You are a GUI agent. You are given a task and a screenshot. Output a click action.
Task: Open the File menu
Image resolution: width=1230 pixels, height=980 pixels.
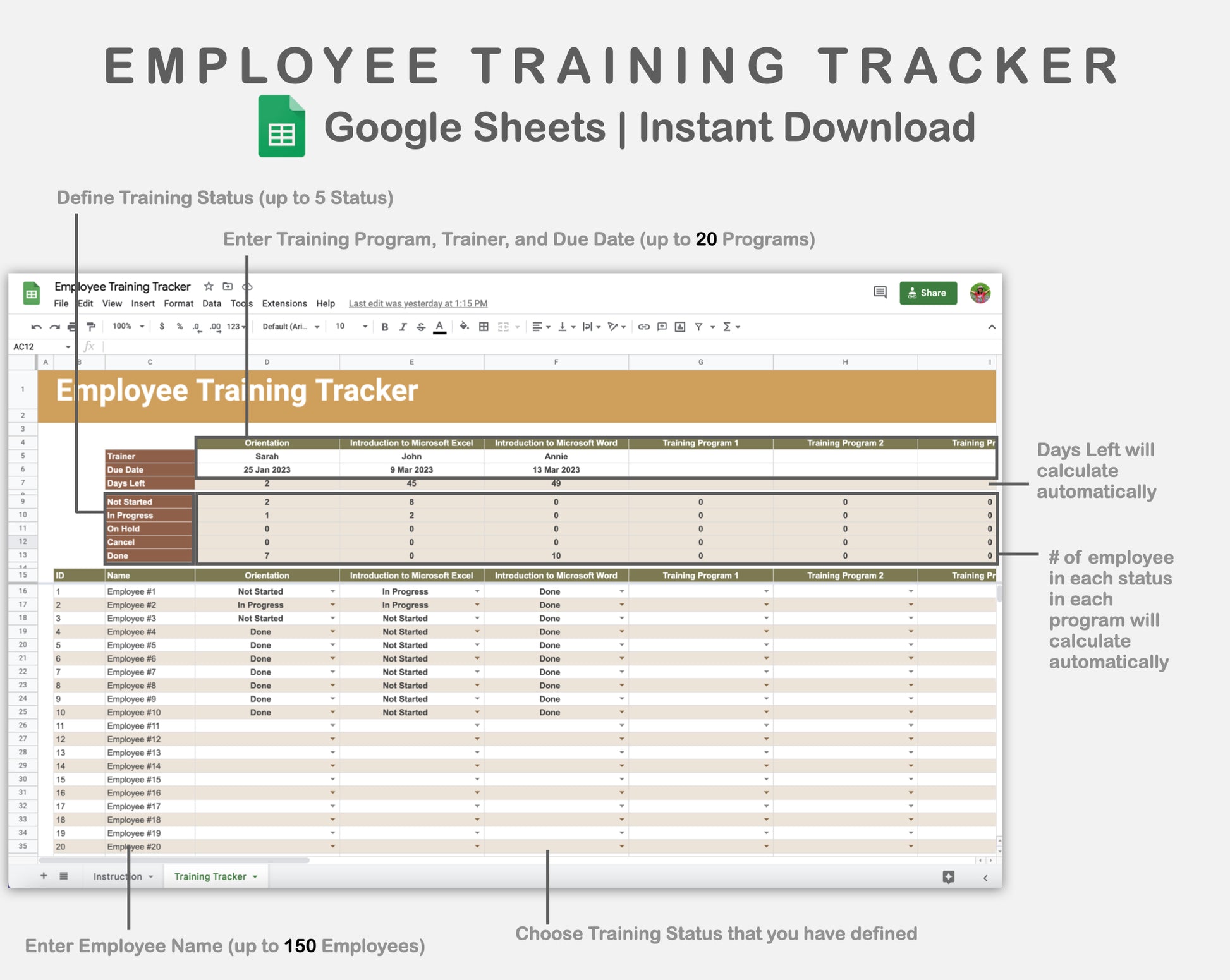click(61, 304)
